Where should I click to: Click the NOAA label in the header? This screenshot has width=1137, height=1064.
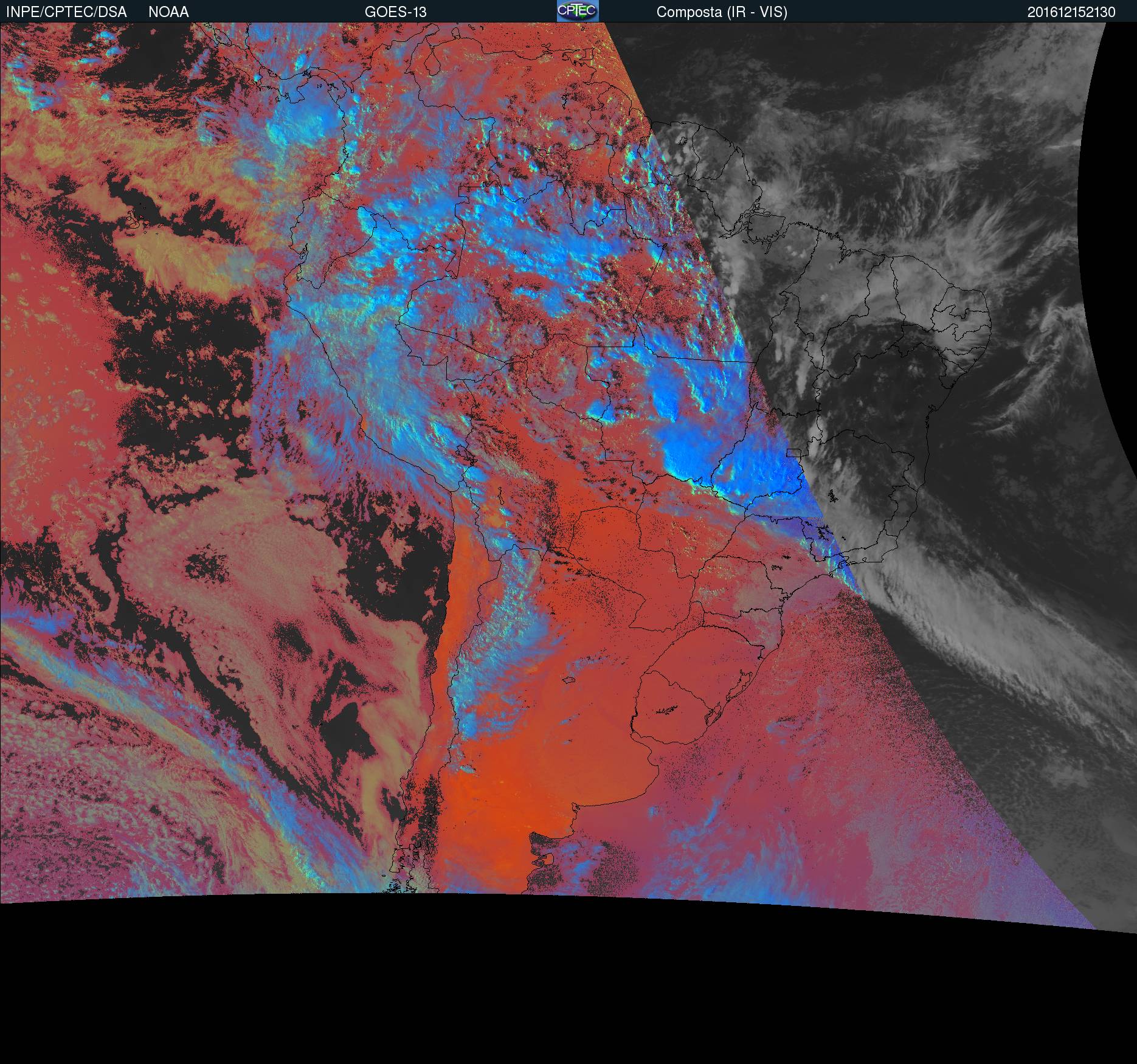[168, 12]
